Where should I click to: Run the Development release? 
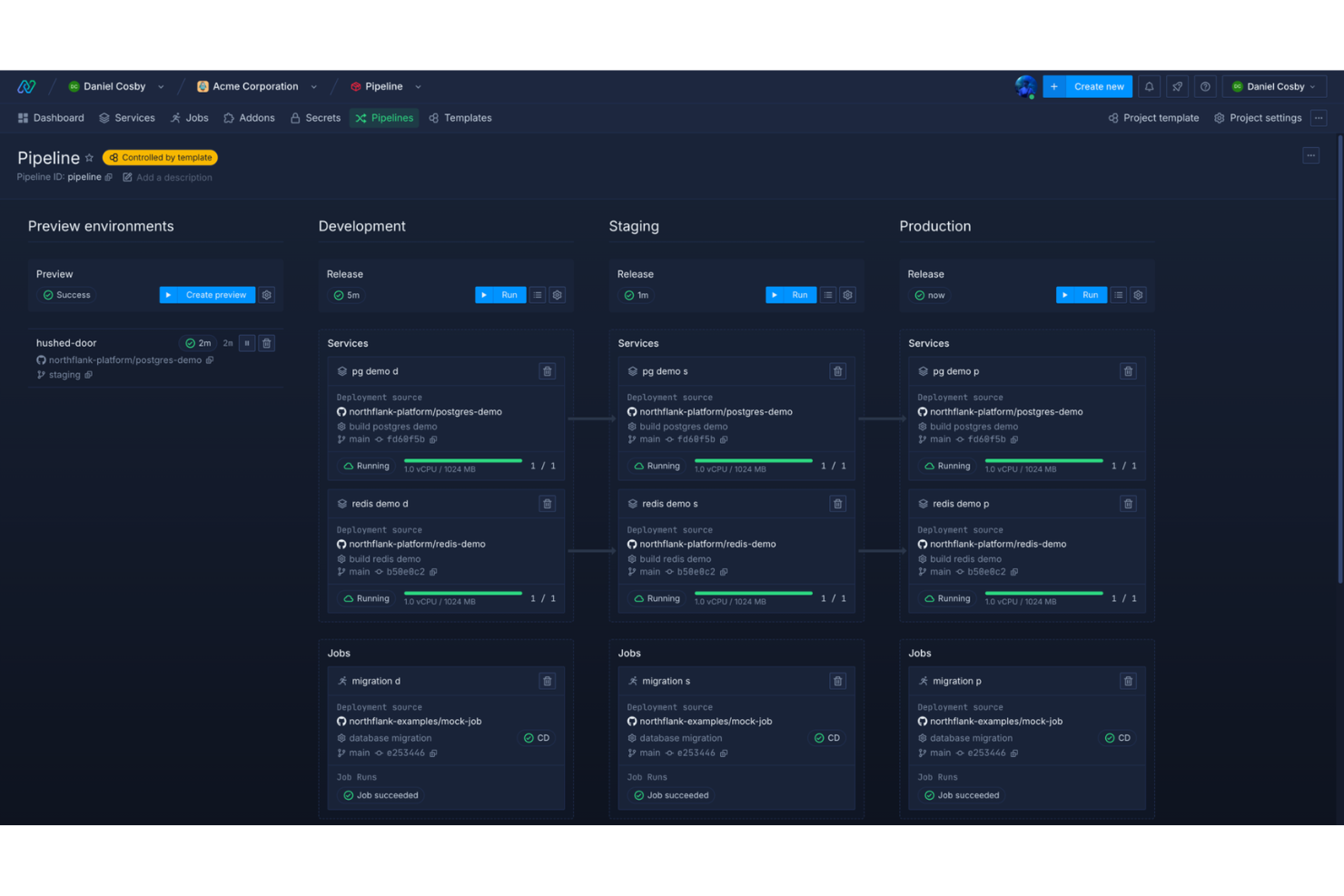tap(500, 295)
